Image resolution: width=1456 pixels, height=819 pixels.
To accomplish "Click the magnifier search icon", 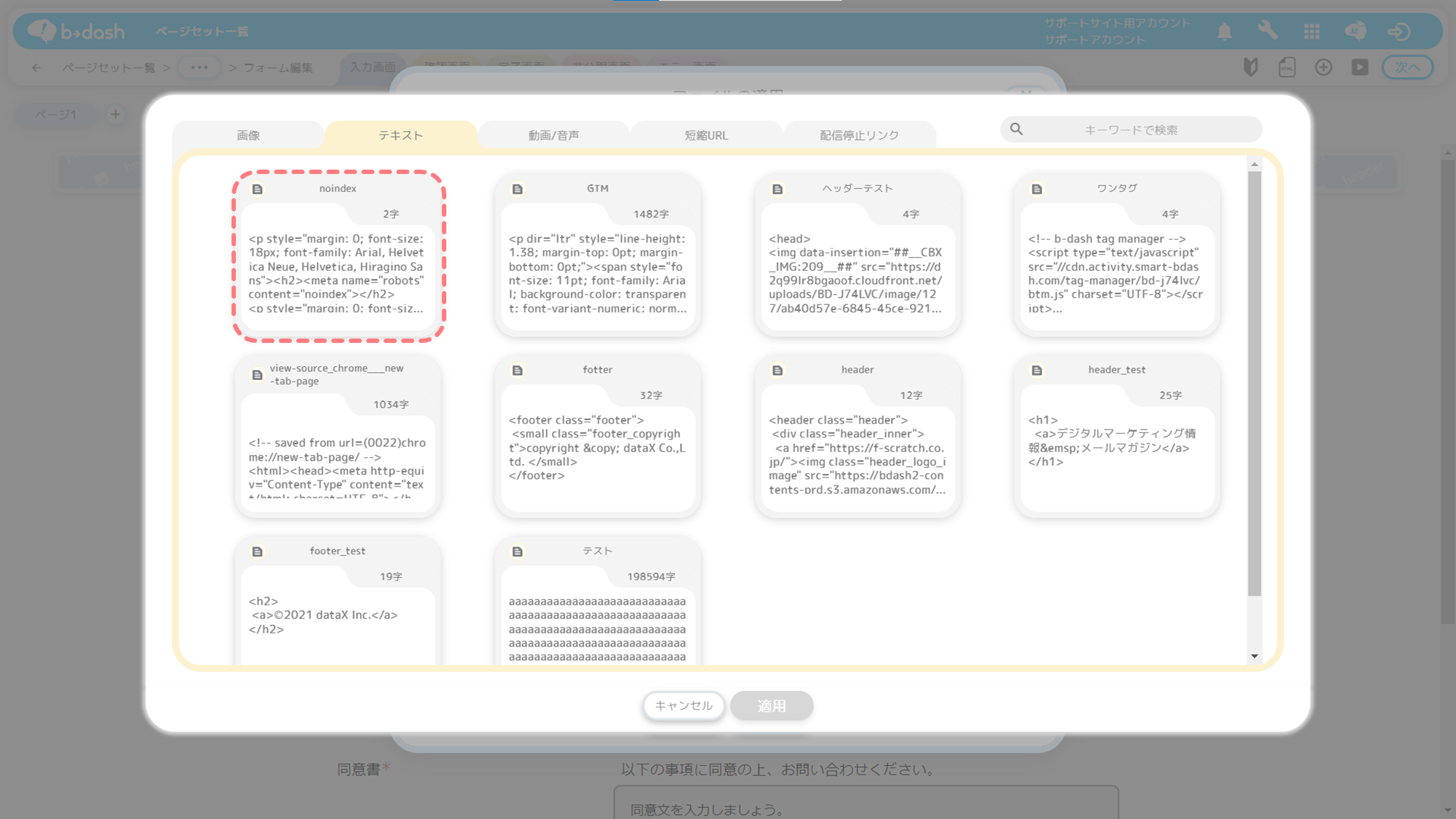I will pos(1016,130).
